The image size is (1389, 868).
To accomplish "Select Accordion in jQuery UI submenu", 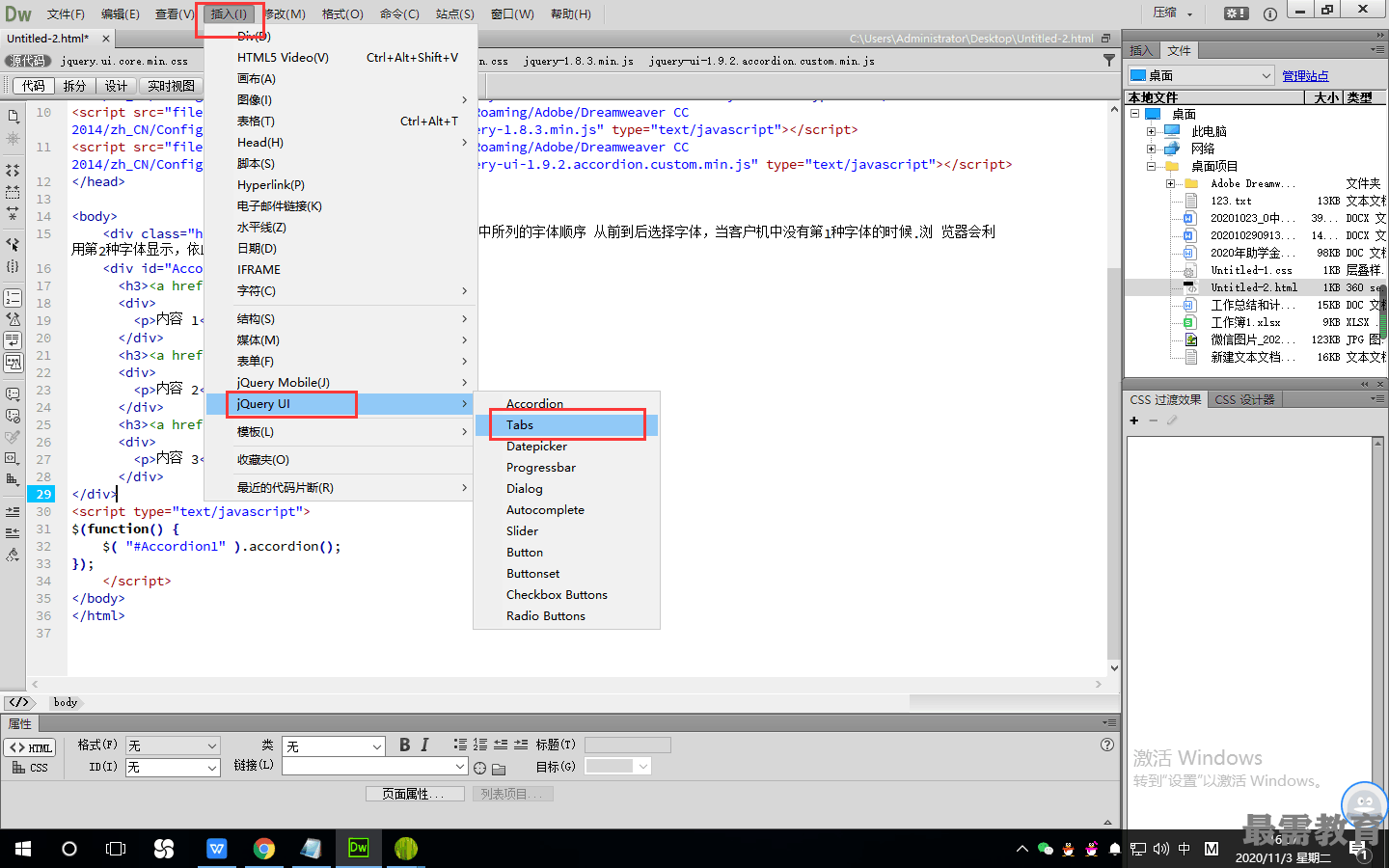I will pos(567,404).
